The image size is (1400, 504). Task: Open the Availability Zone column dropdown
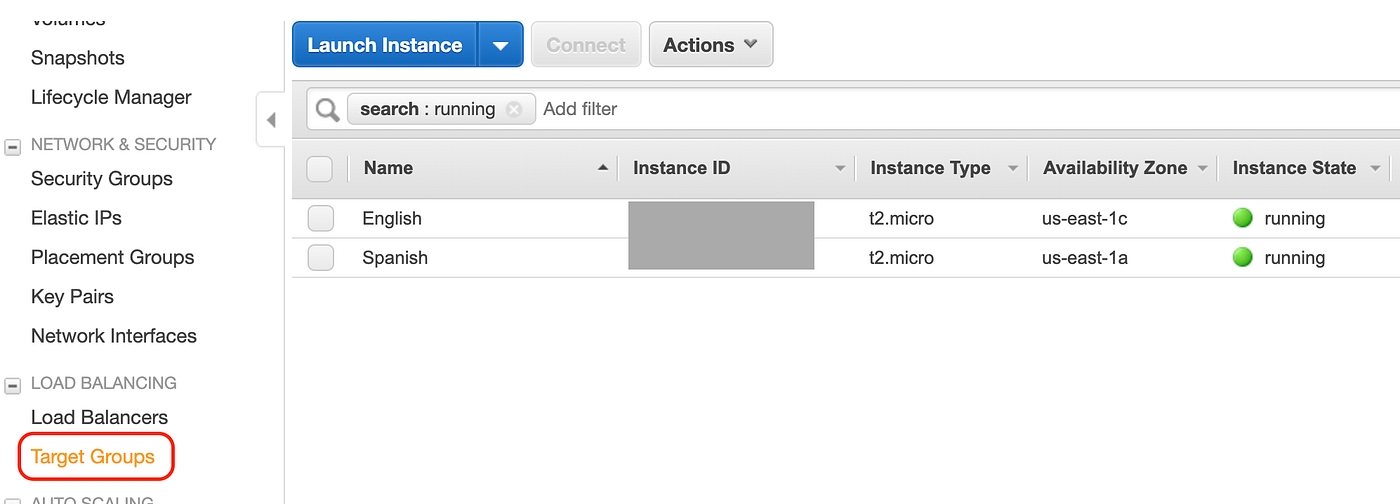tap(1202, 169)
